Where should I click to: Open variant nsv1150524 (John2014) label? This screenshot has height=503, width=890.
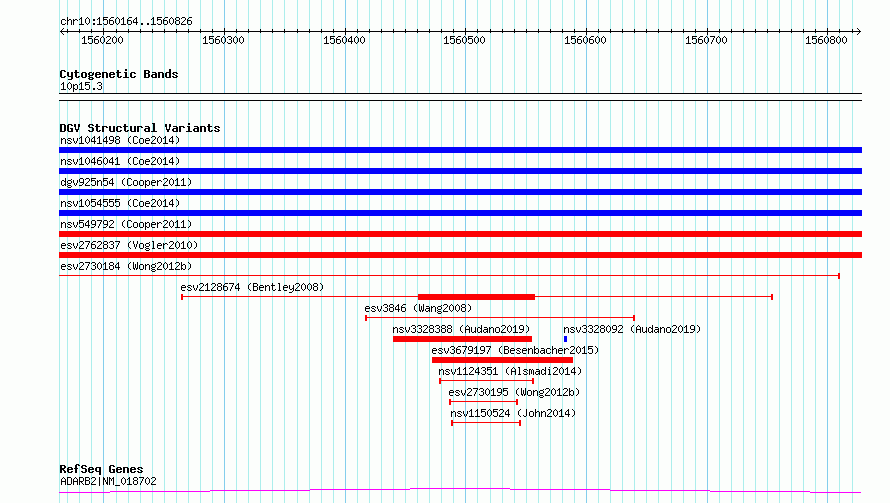[513, 413]
